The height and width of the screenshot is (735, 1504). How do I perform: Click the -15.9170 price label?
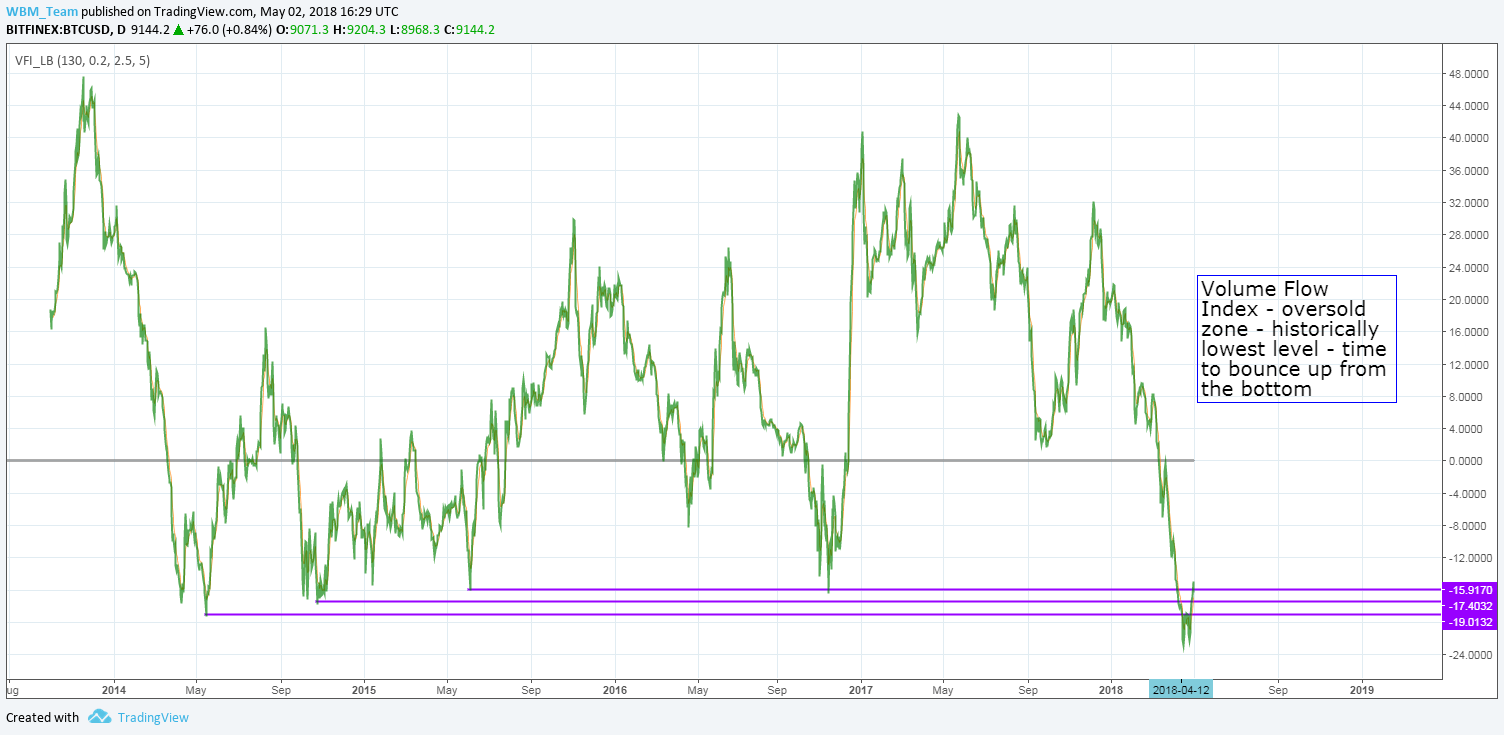pos(1469,590)
